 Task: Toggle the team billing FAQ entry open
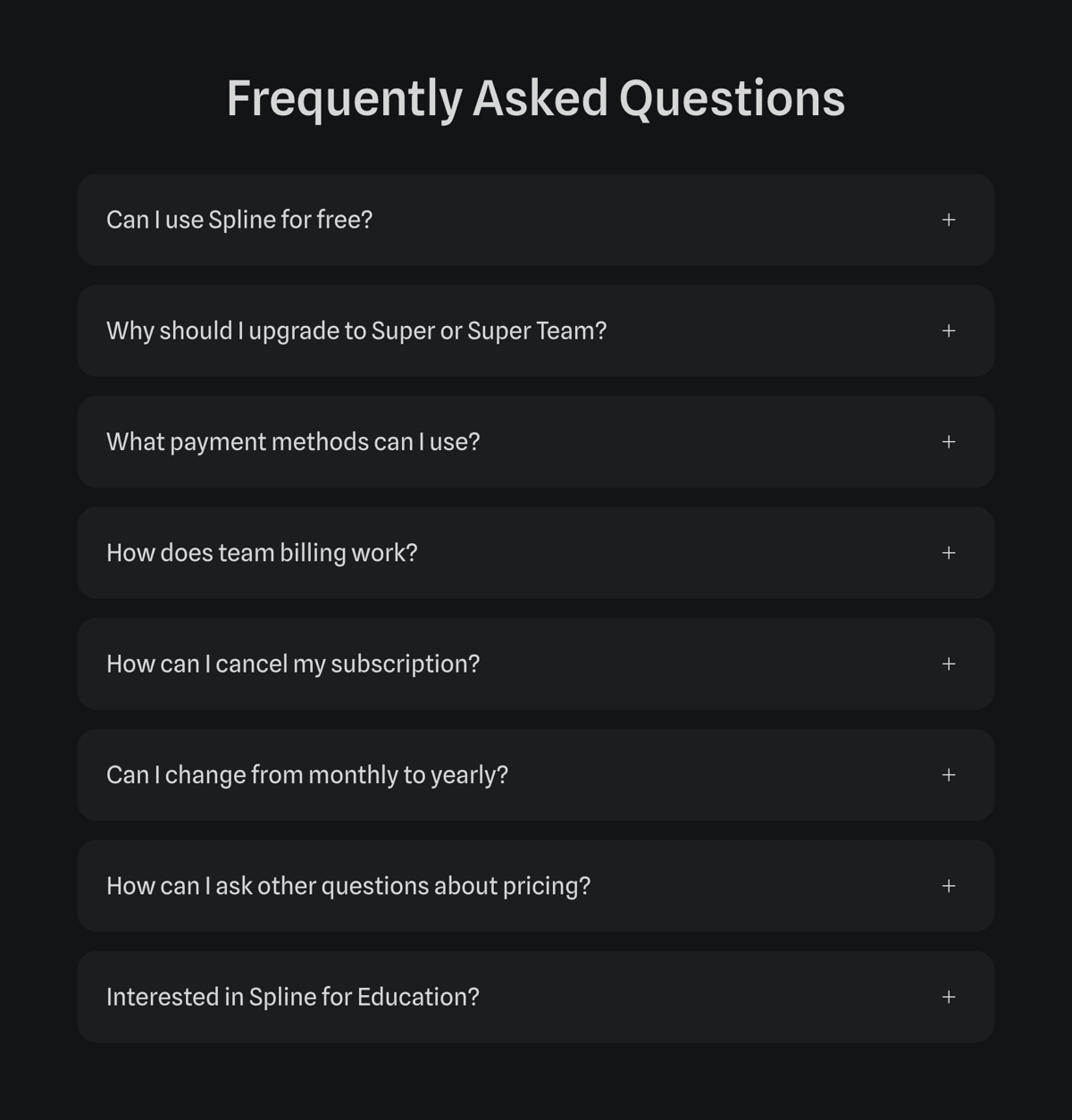point(536,553)
